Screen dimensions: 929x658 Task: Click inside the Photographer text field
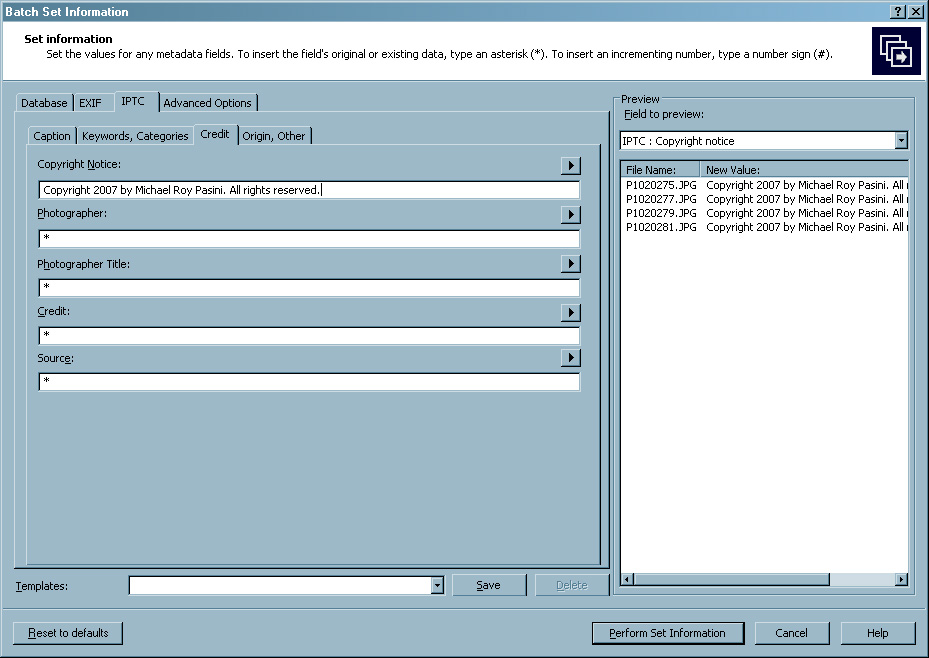pos(308,240)
